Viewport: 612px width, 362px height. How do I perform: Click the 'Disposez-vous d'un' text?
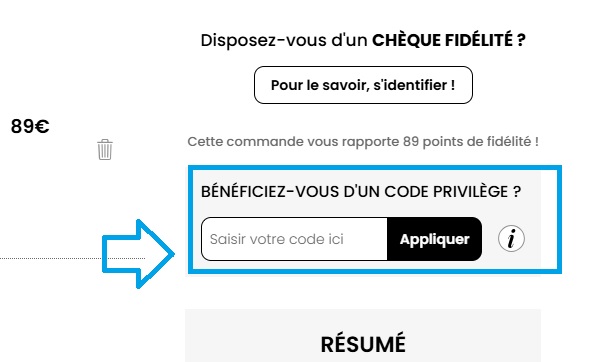284,40
